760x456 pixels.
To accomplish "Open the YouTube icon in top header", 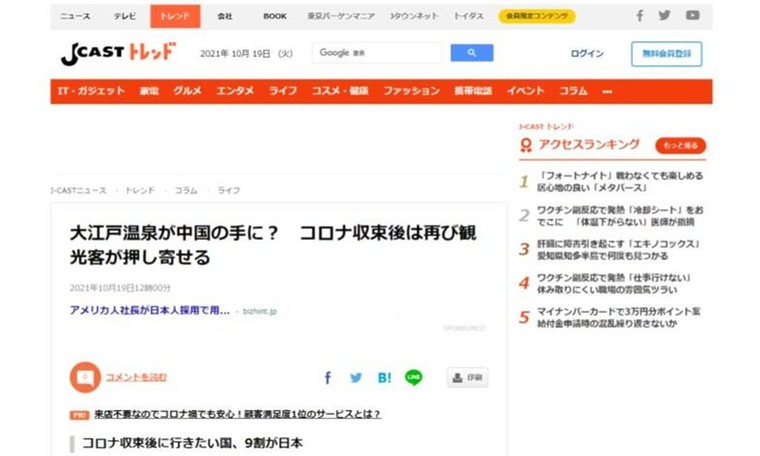I will click(693, 16).
